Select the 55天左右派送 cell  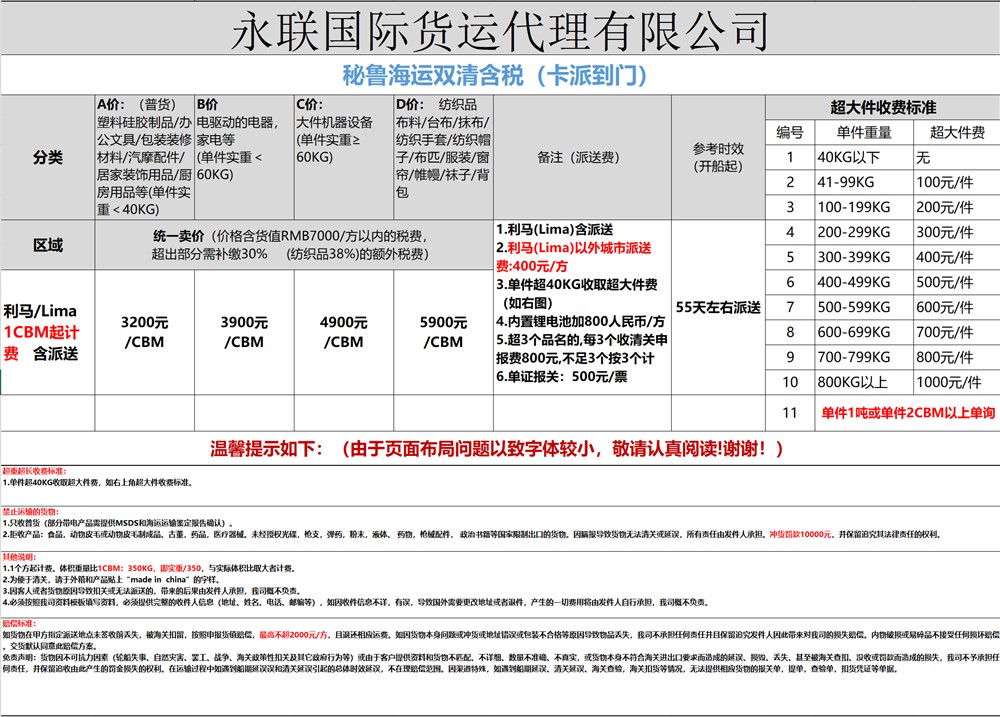(x=719, y=307)
